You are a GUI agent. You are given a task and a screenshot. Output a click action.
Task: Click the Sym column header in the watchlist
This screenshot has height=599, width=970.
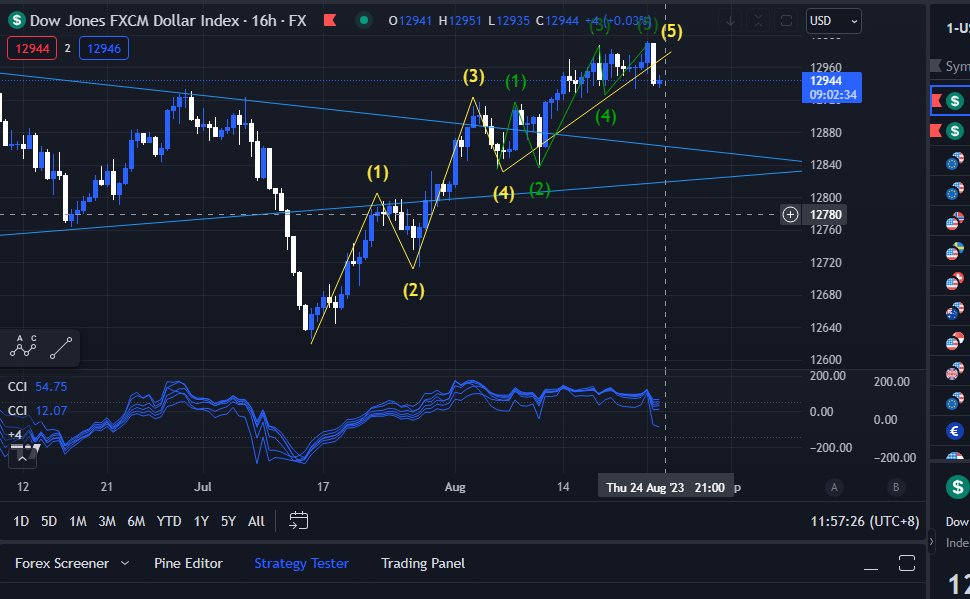(x=957, y=66)
